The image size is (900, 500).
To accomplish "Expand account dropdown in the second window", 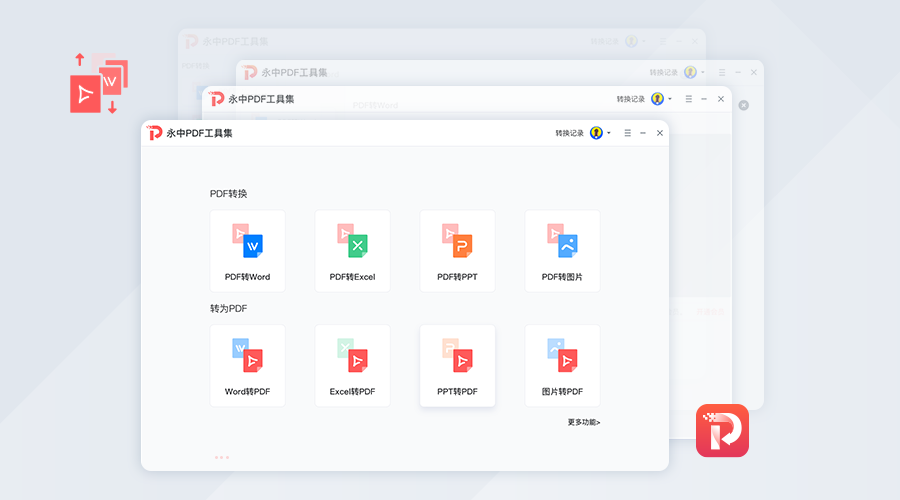I will point(670,99).
